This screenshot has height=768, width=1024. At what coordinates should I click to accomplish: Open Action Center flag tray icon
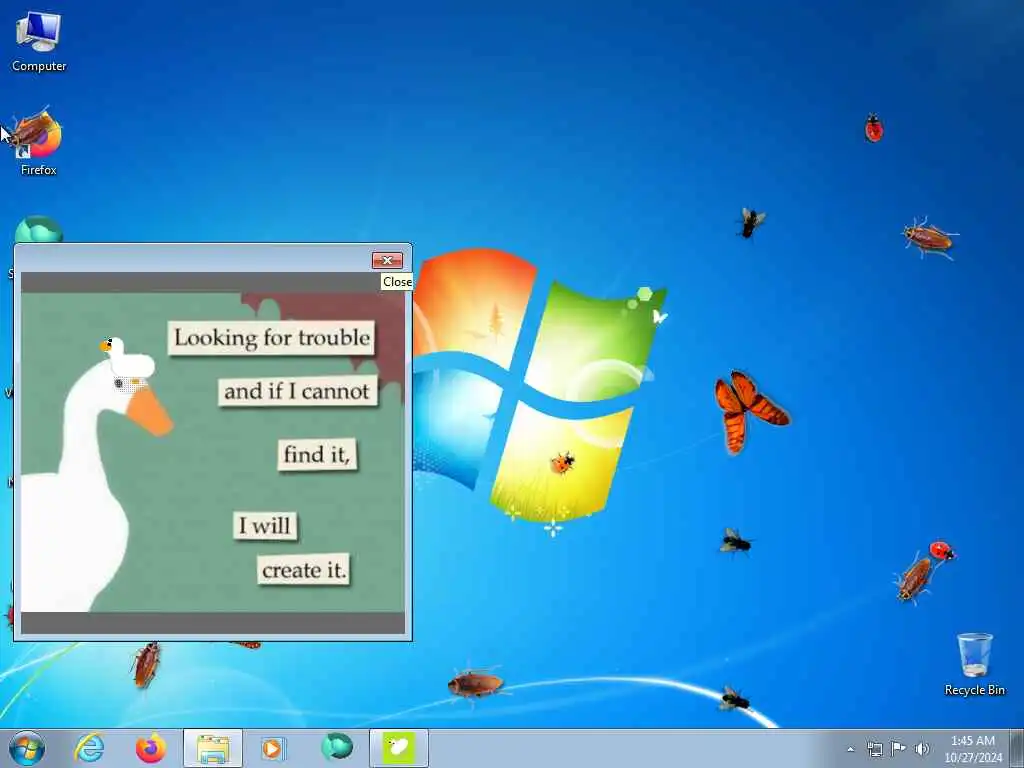(x=899, y=749)
